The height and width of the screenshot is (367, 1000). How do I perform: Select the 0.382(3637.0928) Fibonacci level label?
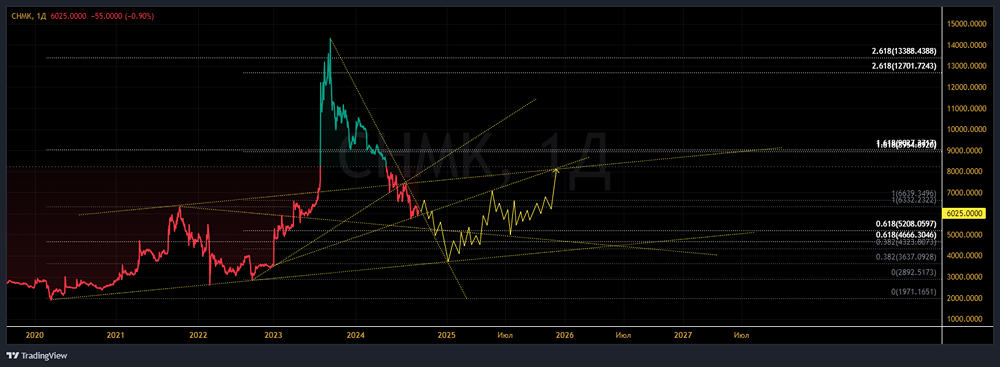point(905,257)
